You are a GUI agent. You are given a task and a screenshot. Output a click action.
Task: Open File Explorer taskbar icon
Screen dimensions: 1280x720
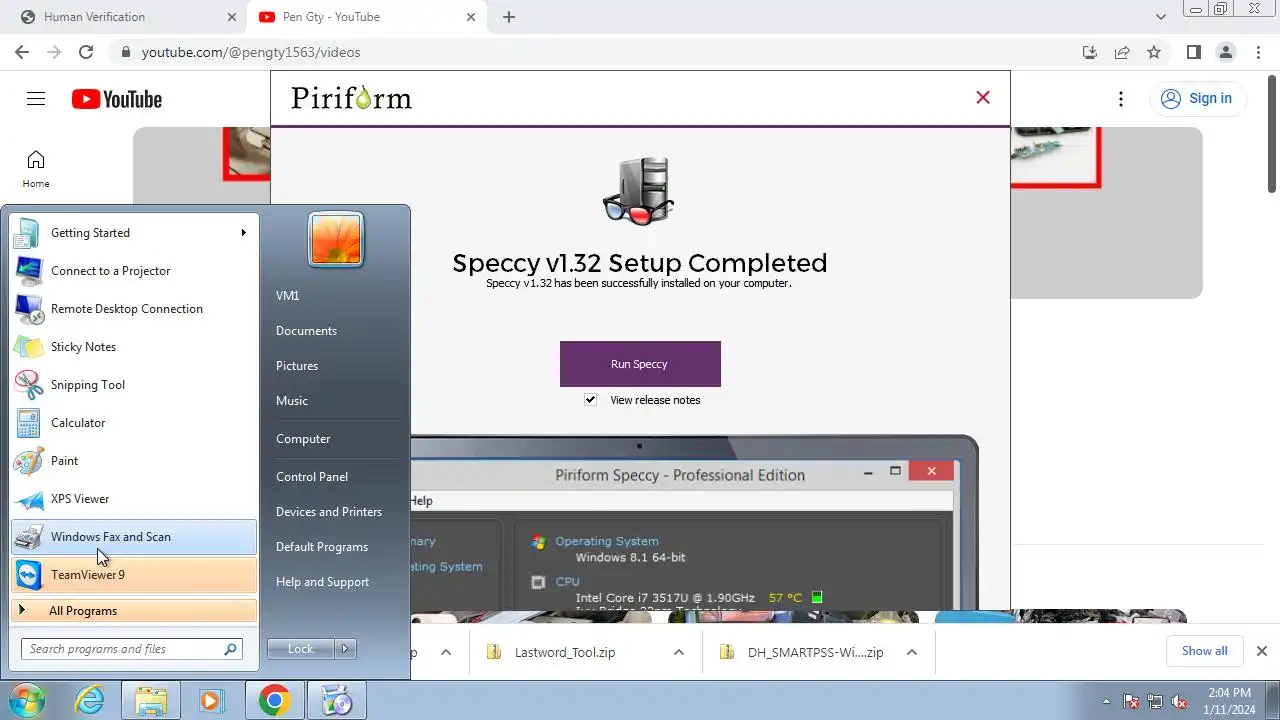(x=150, y=701)
